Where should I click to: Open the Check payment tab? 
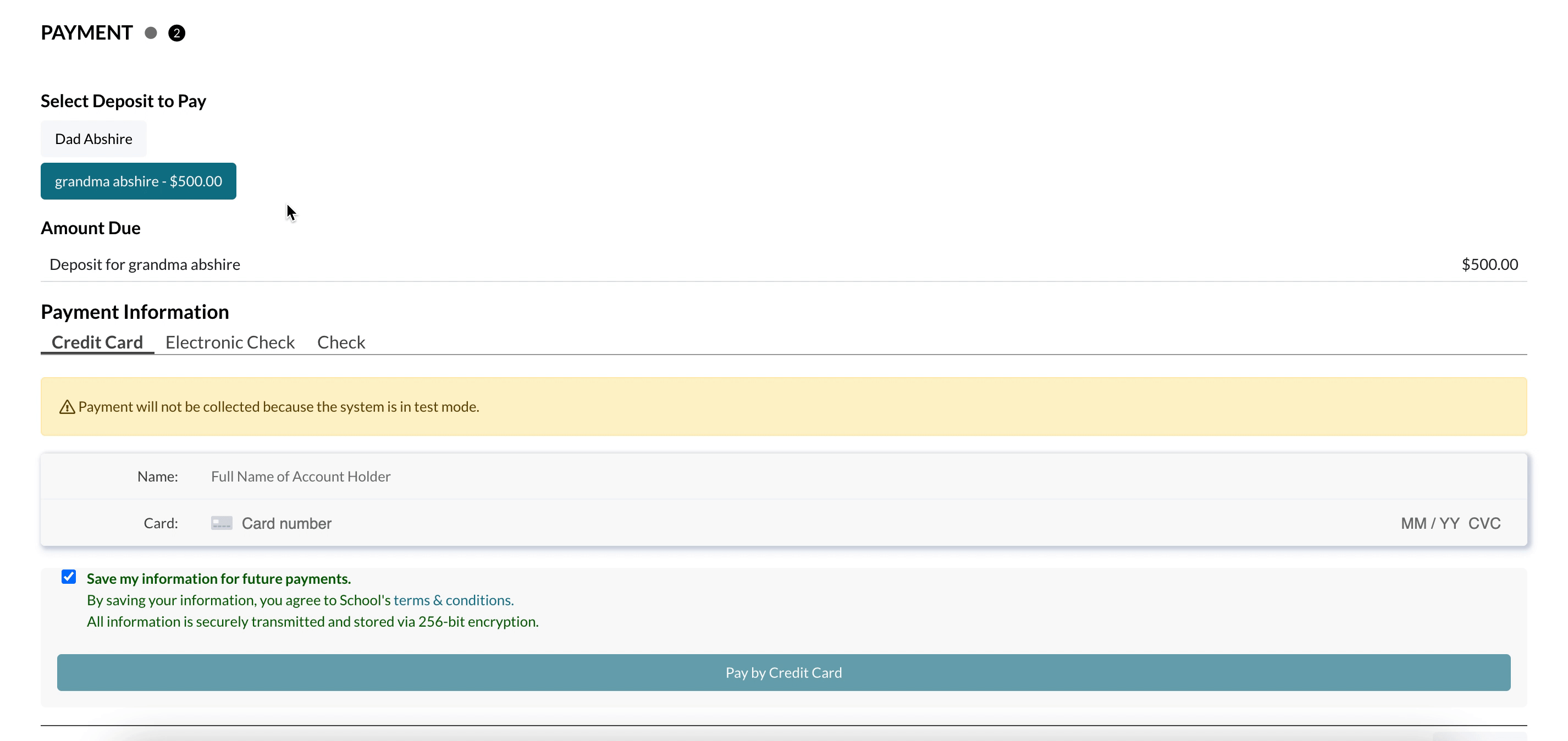pos(341,342)
